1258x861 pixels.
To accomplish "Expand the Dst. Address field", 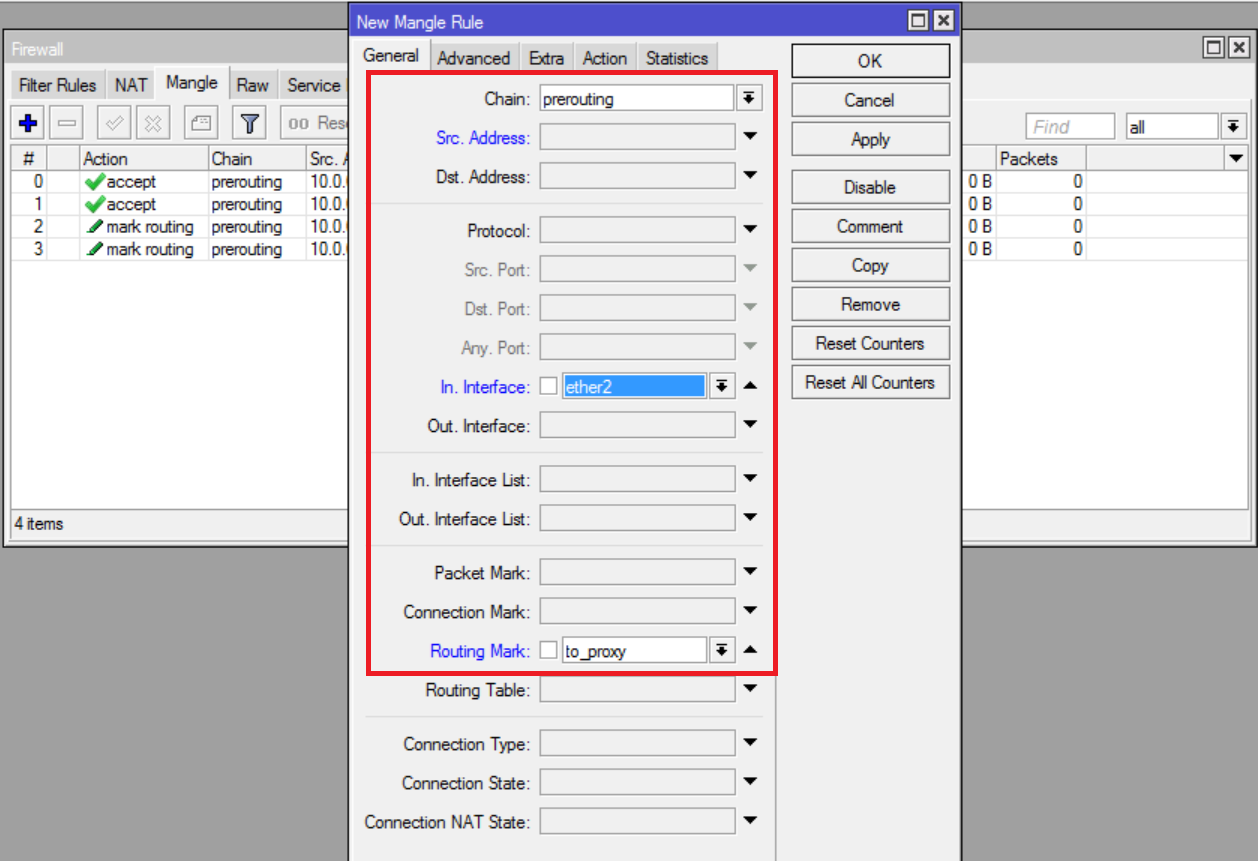I will tap(750, 176).
